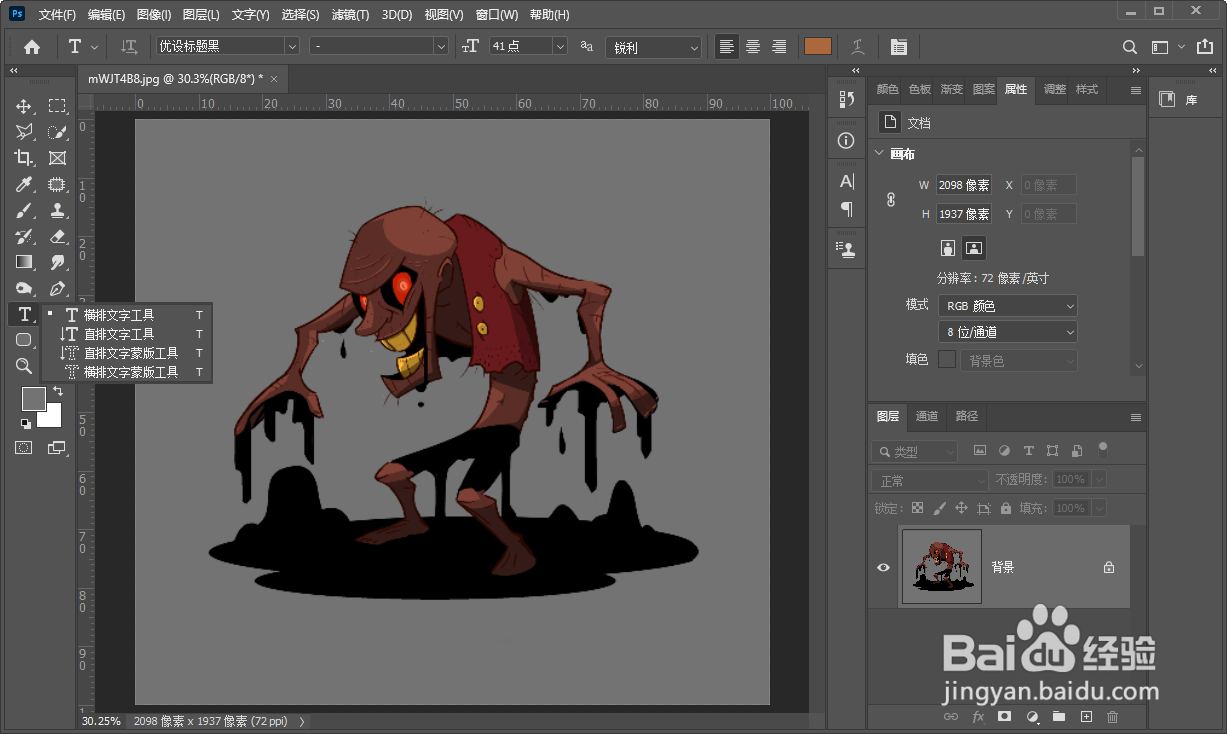Click the text color swatch in options bar
The image size is (1227, 734).
(x=818, y=46)
